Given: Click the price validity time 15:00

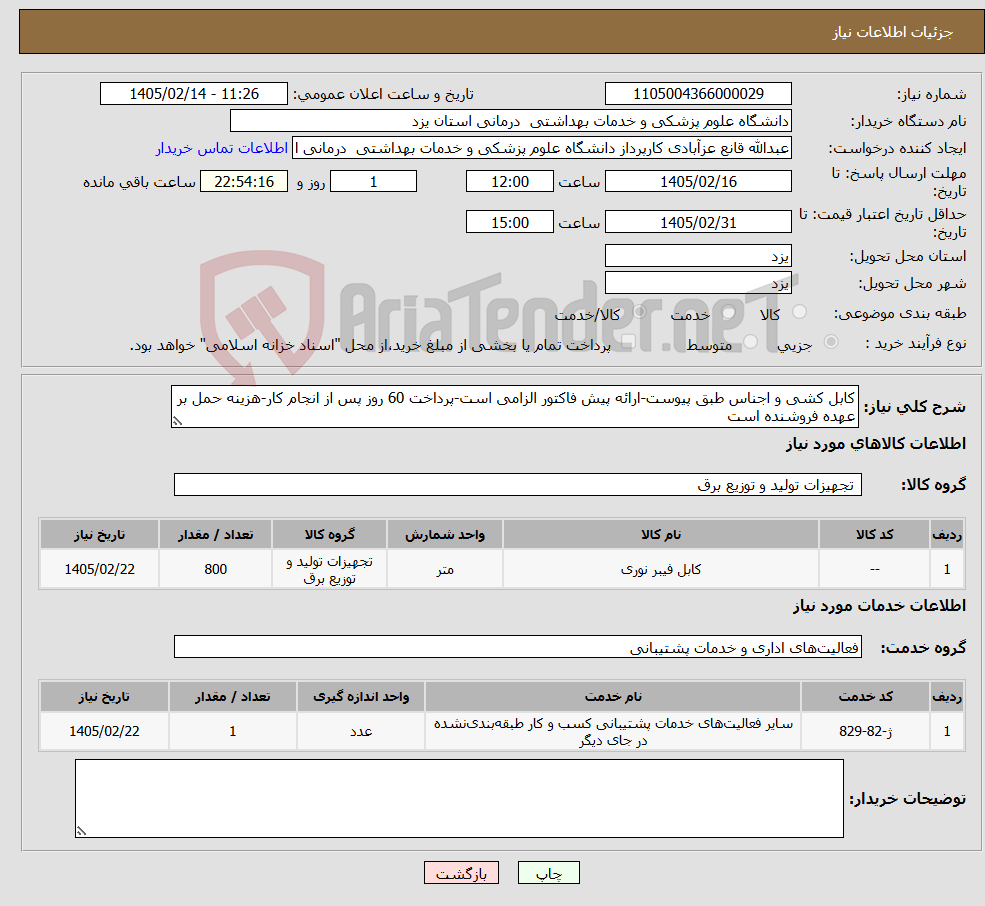Looking at the screenshot, I should (509, 222).
